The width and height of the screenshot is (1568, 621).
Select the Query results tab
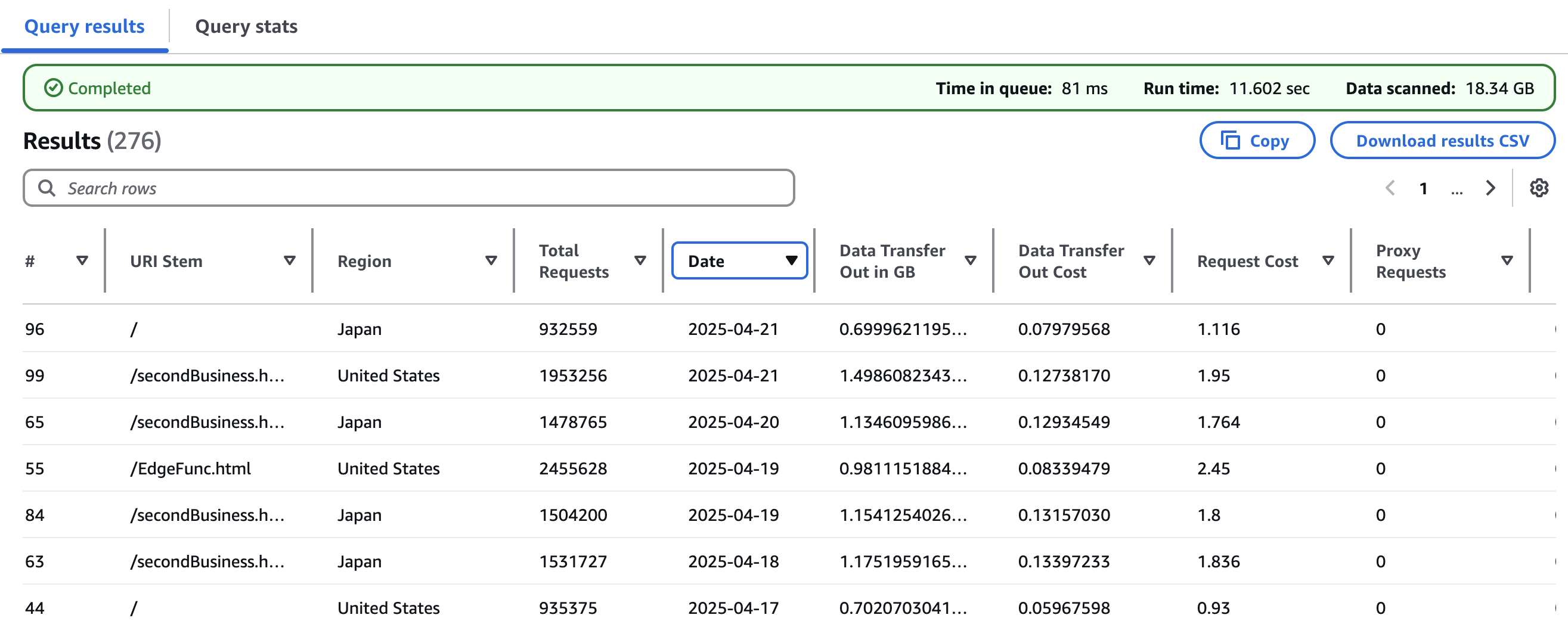[x=84, y=26]
